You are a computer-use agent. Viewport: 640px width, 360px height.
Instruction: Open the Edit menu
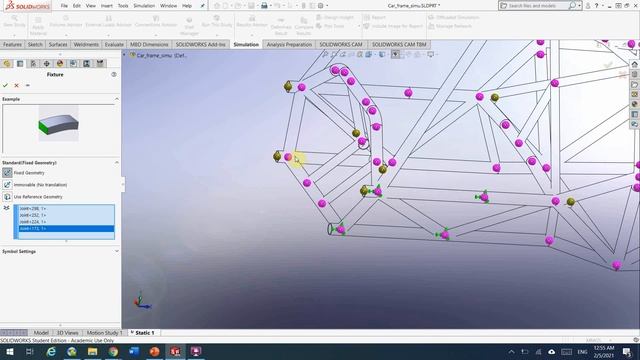(x=77, y=6)
